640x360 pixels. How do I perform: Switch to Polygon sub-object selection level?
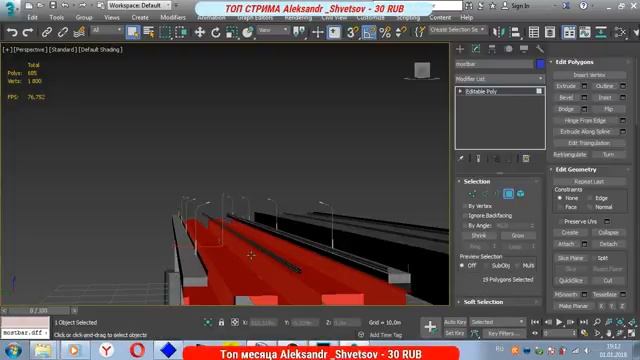pos(508,194)
